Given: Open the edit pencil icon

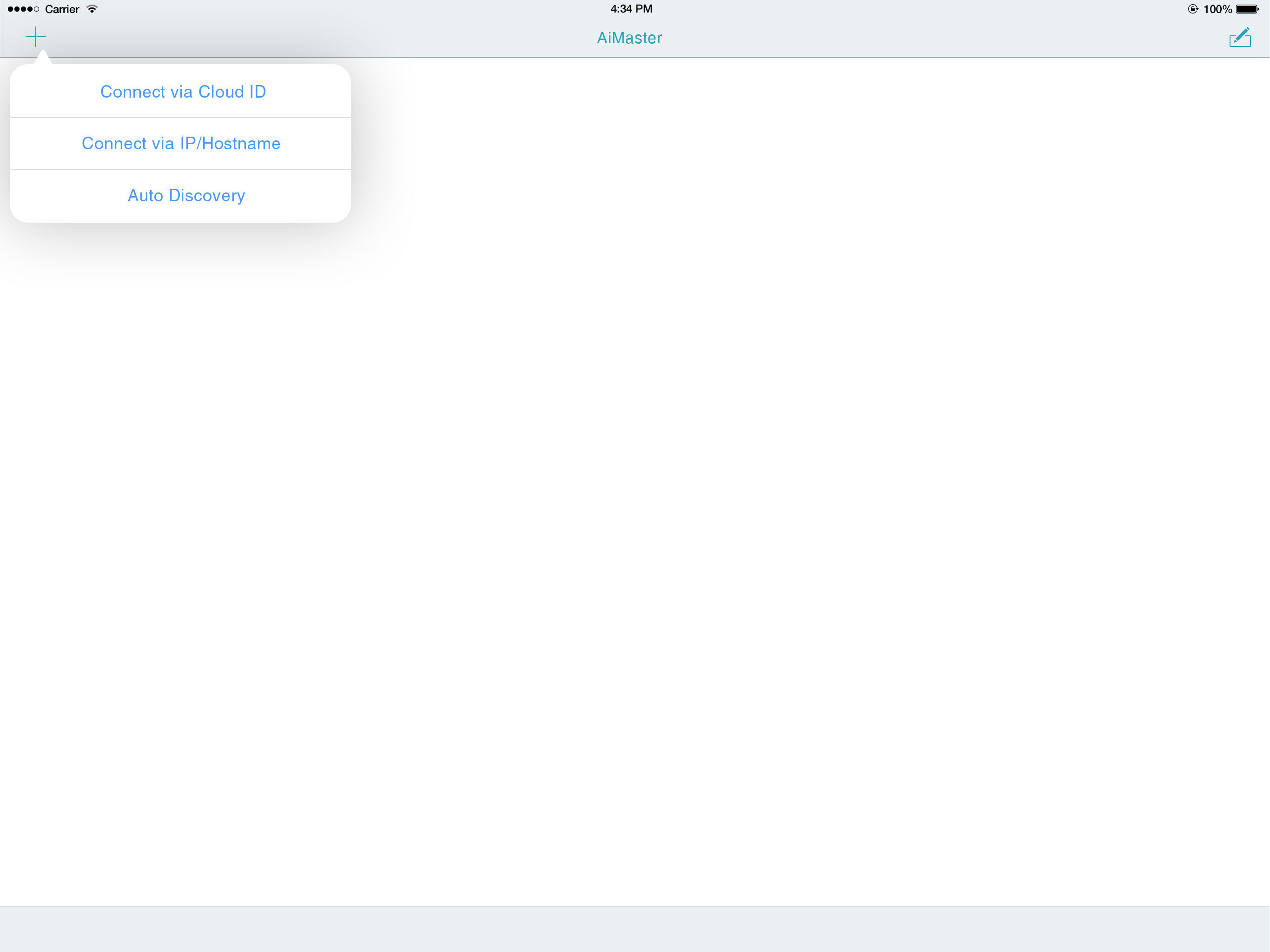Looking at the screenshot, I should [x=1240, y=38].
